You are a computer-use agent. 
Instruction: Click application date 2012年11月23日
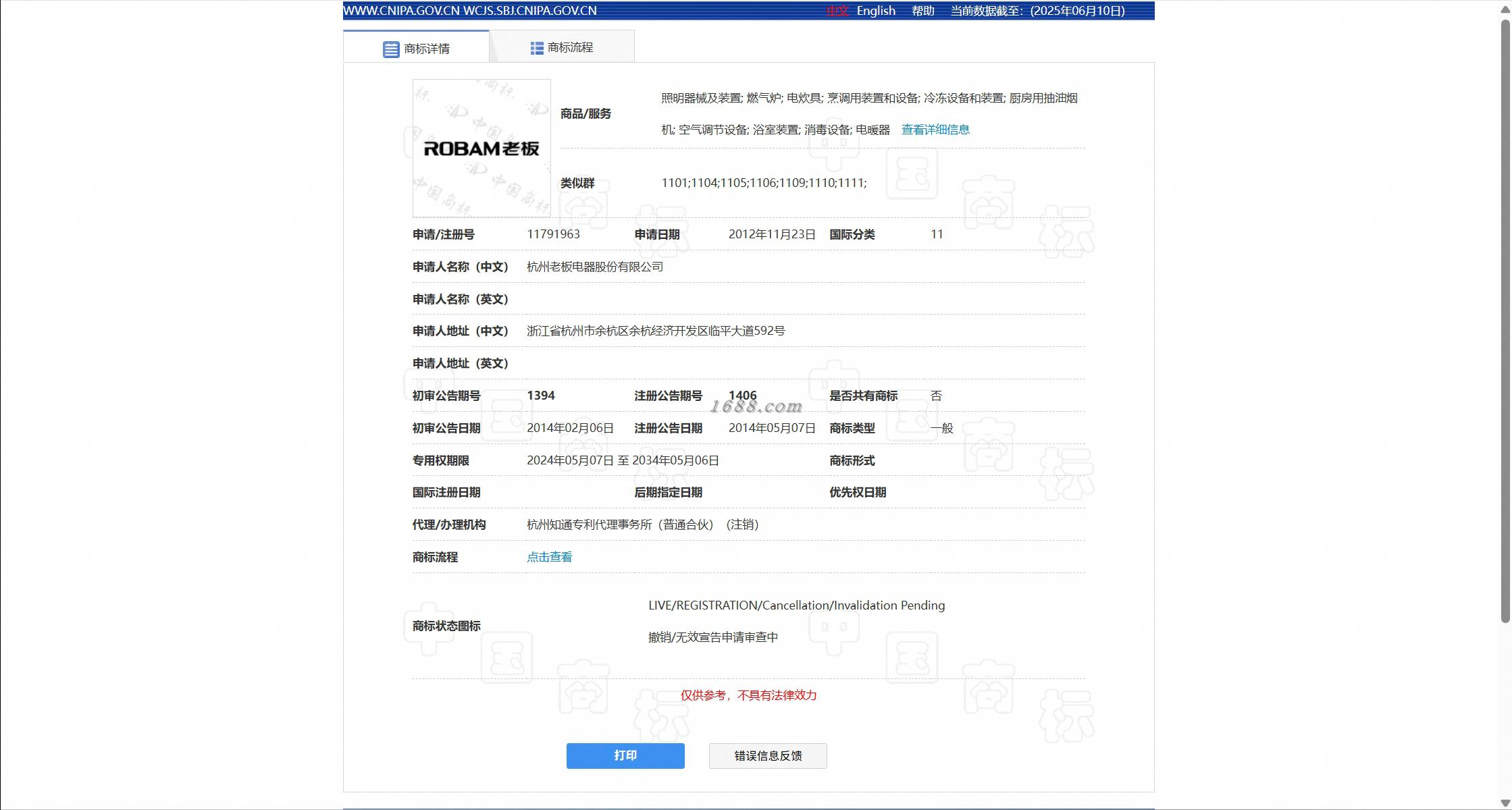click(772, 234)
